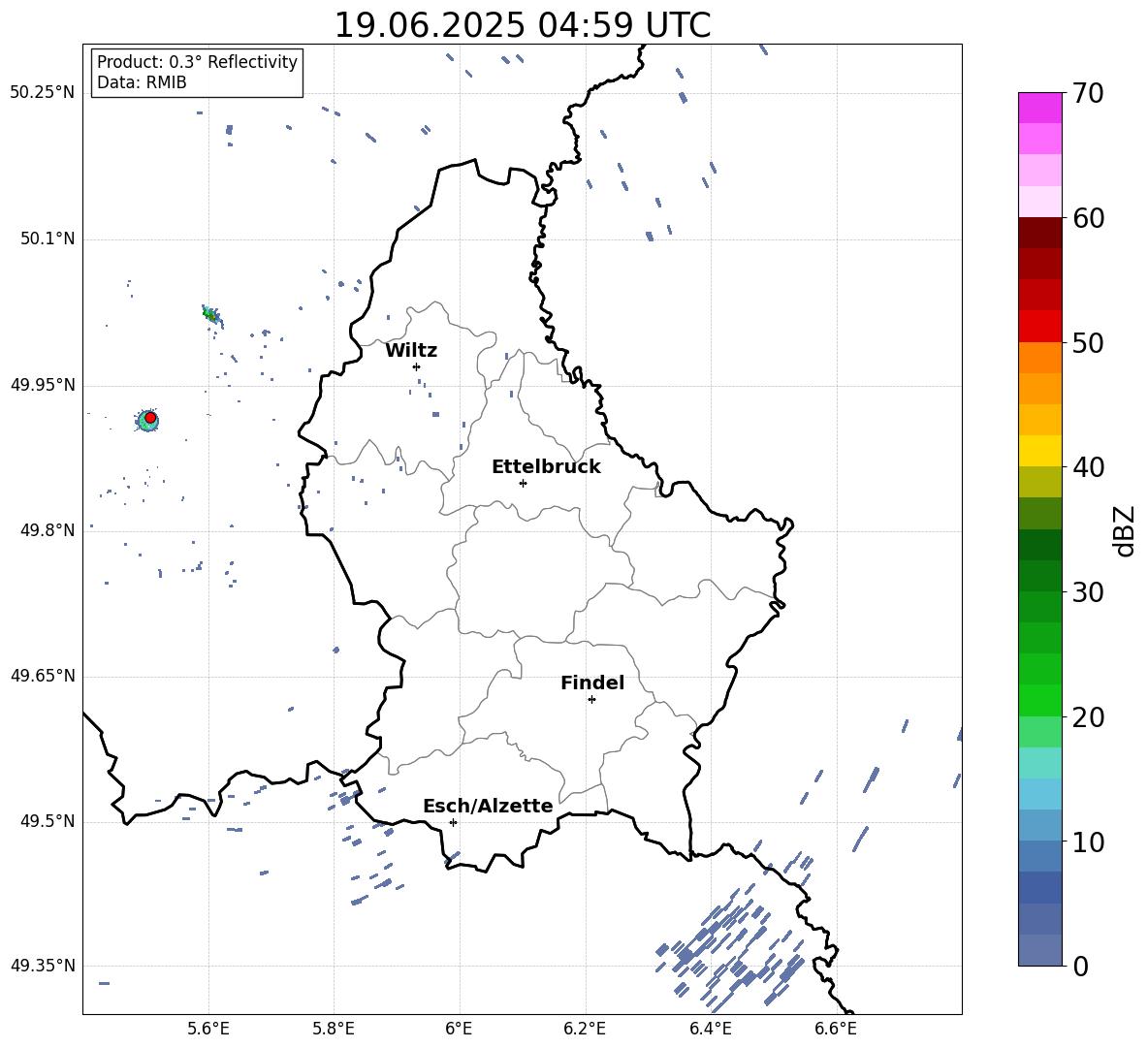This screenshot has width=1148, height=1048.
Task: Click the small green radar echo near 50.03°N
Action: point(211,315)
